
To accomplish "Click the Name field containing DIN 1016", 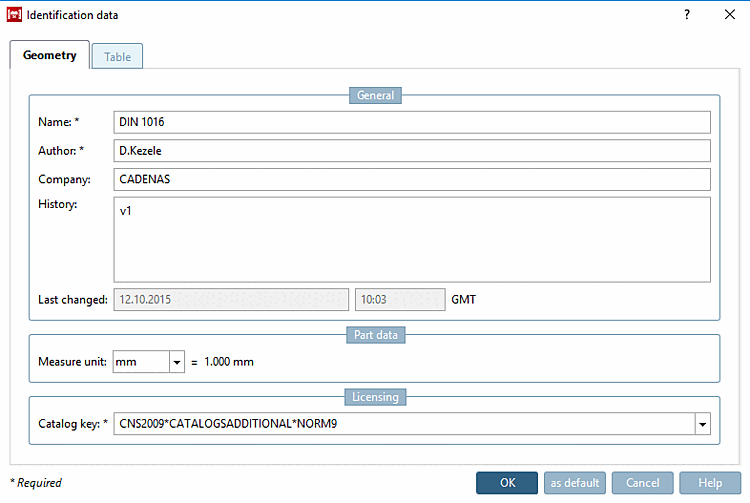I will 412,122.
